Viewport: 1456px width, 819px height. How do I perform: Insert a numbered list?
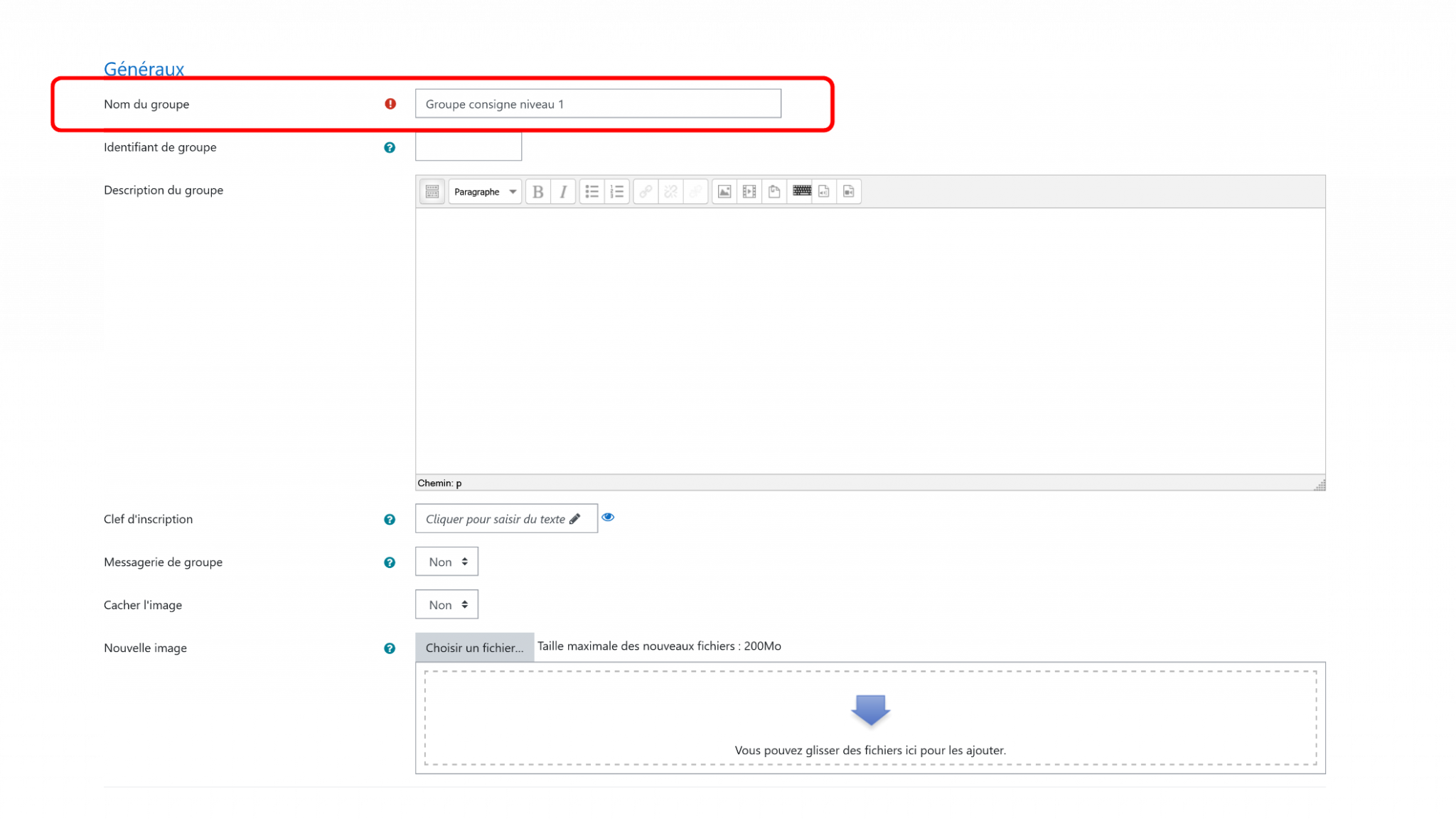pyautogui.click(x=616, y=191)
